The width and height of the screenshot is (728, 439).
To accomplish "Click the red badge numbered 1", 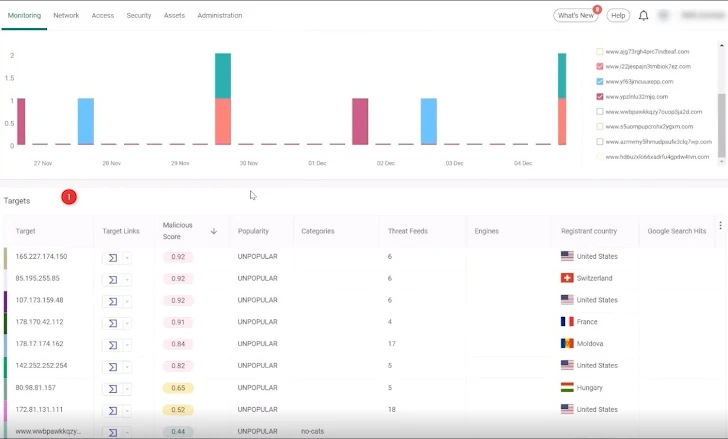I will [69, 197].
